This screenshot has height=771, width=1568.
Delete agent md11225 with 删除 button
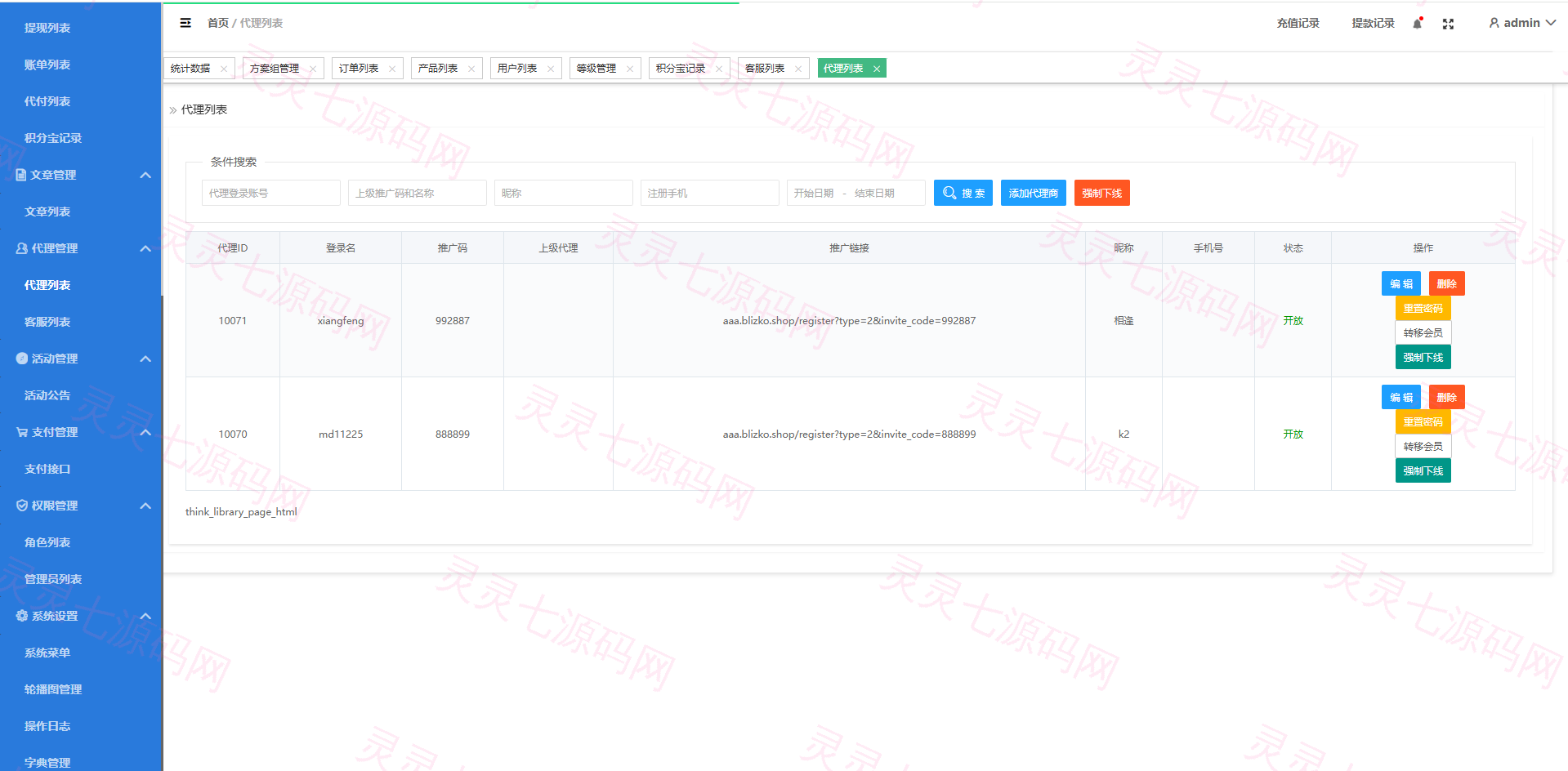[1447, 397]
